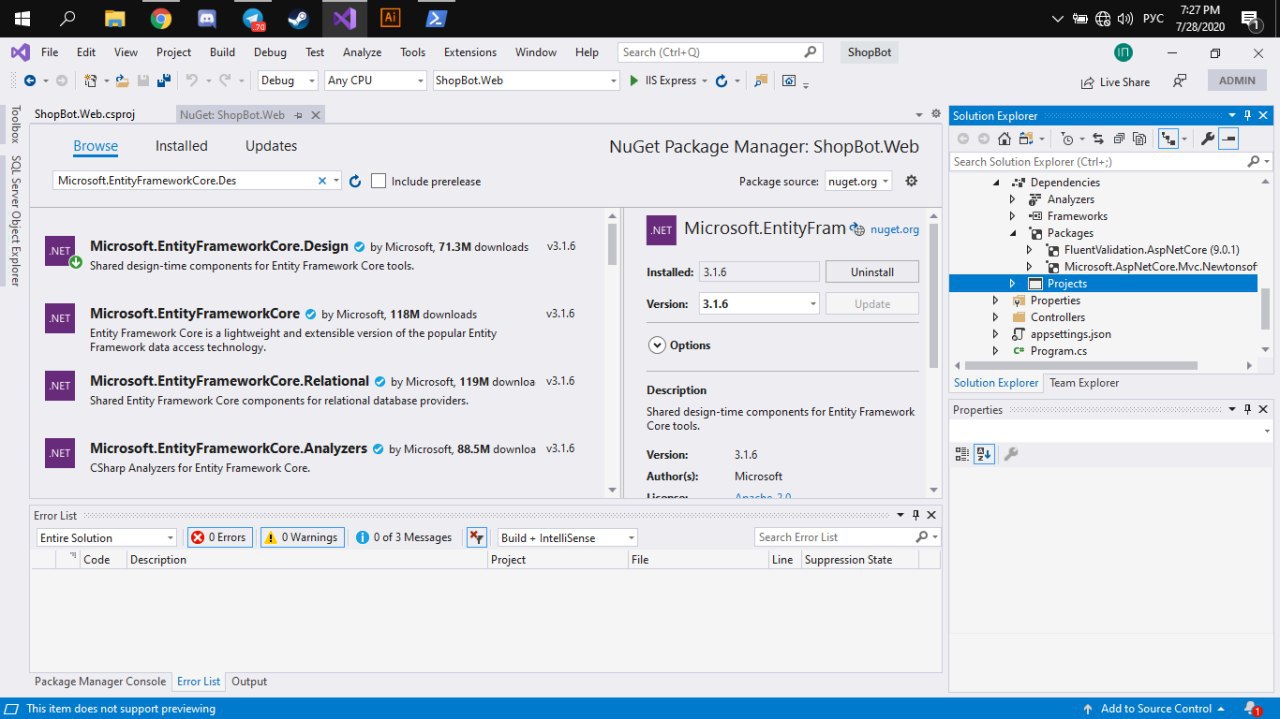The image size is (1280, 719).
Task: Refresh the NuGet package search results
Action: click(x=355, y=181)
